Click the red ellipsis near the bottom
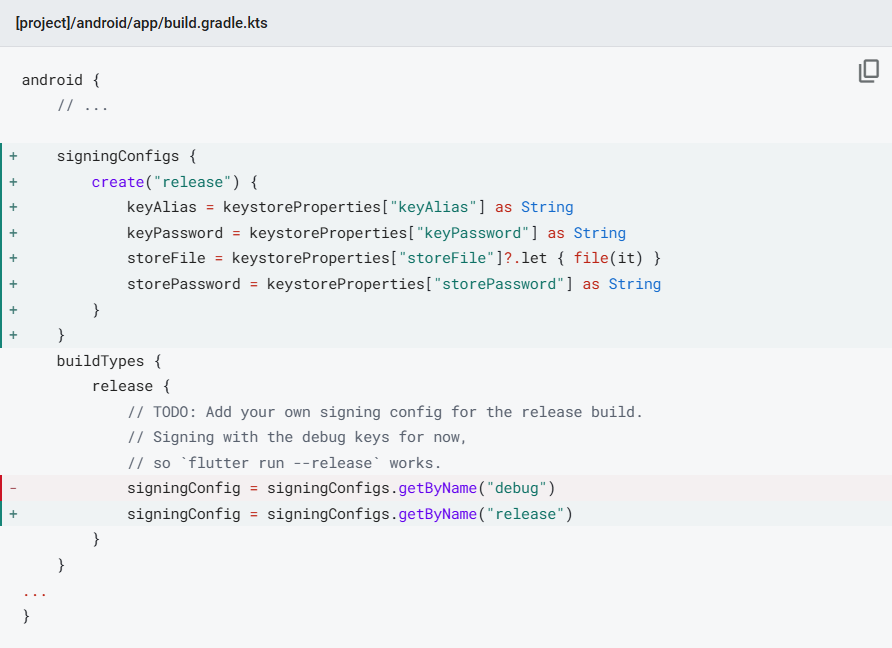 coord(35,590)
